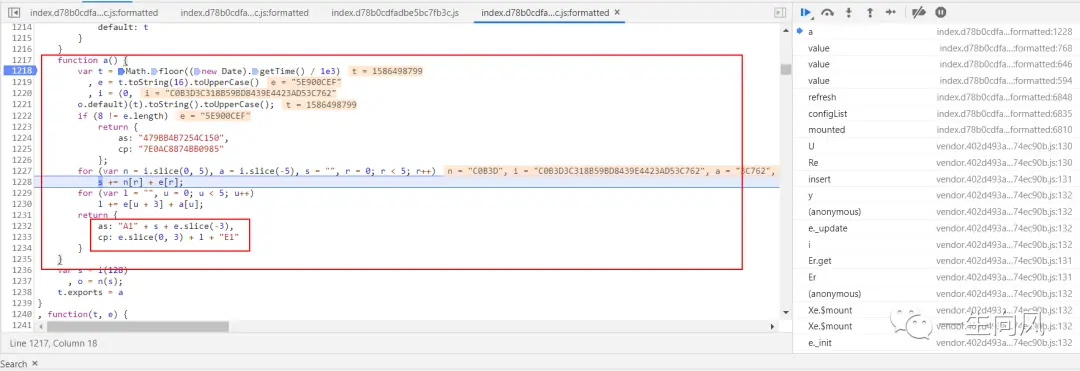Image resolution: width=1080 pixels, height=371 pixels.
Task: Click the 'function a() {' code line
Action: (93, 60)
